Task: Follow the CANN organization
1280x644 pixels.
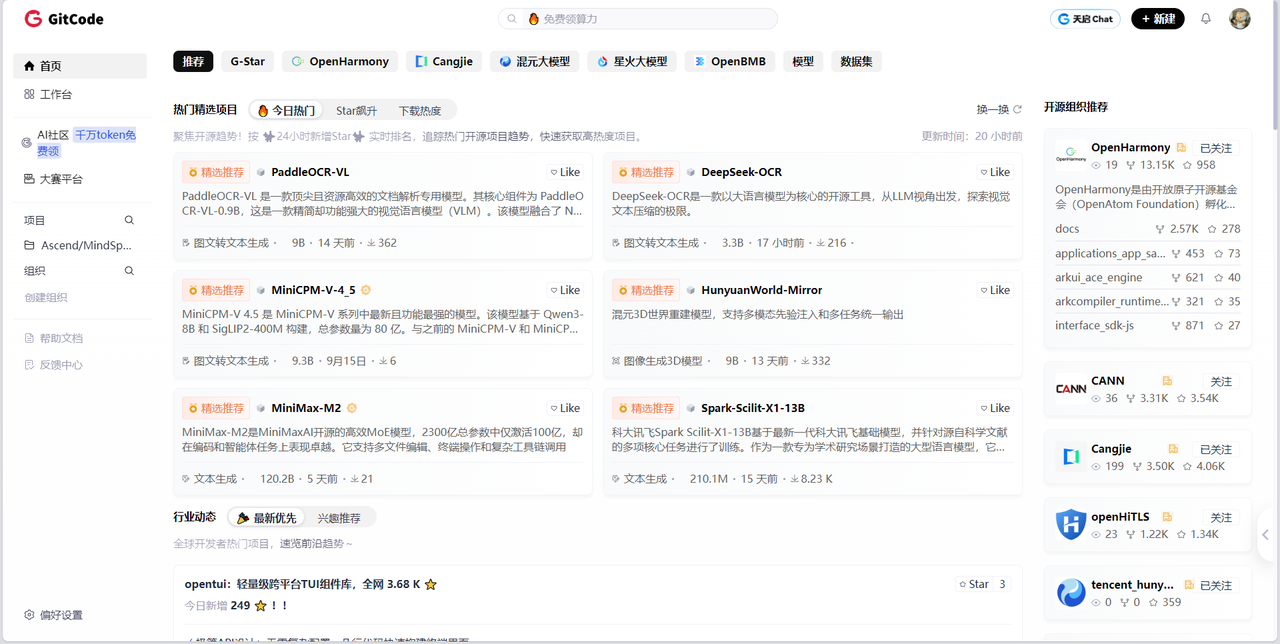Action: tap(1221, 382)
